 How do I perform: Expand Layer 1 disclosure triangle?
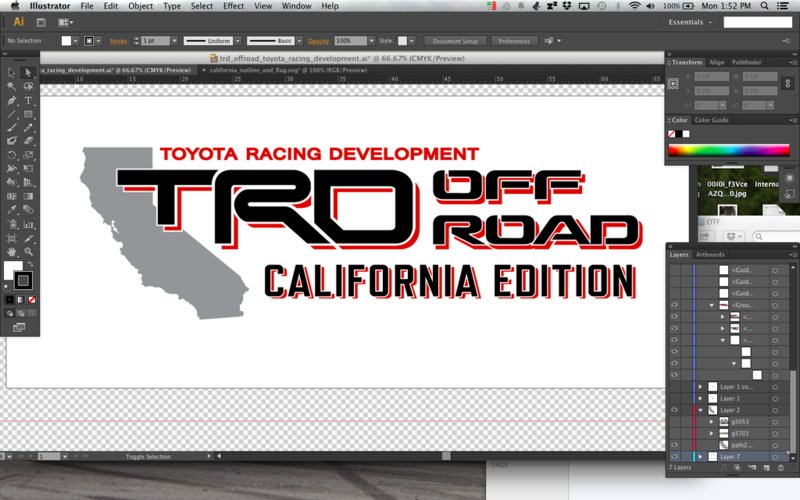click(701, 398)
